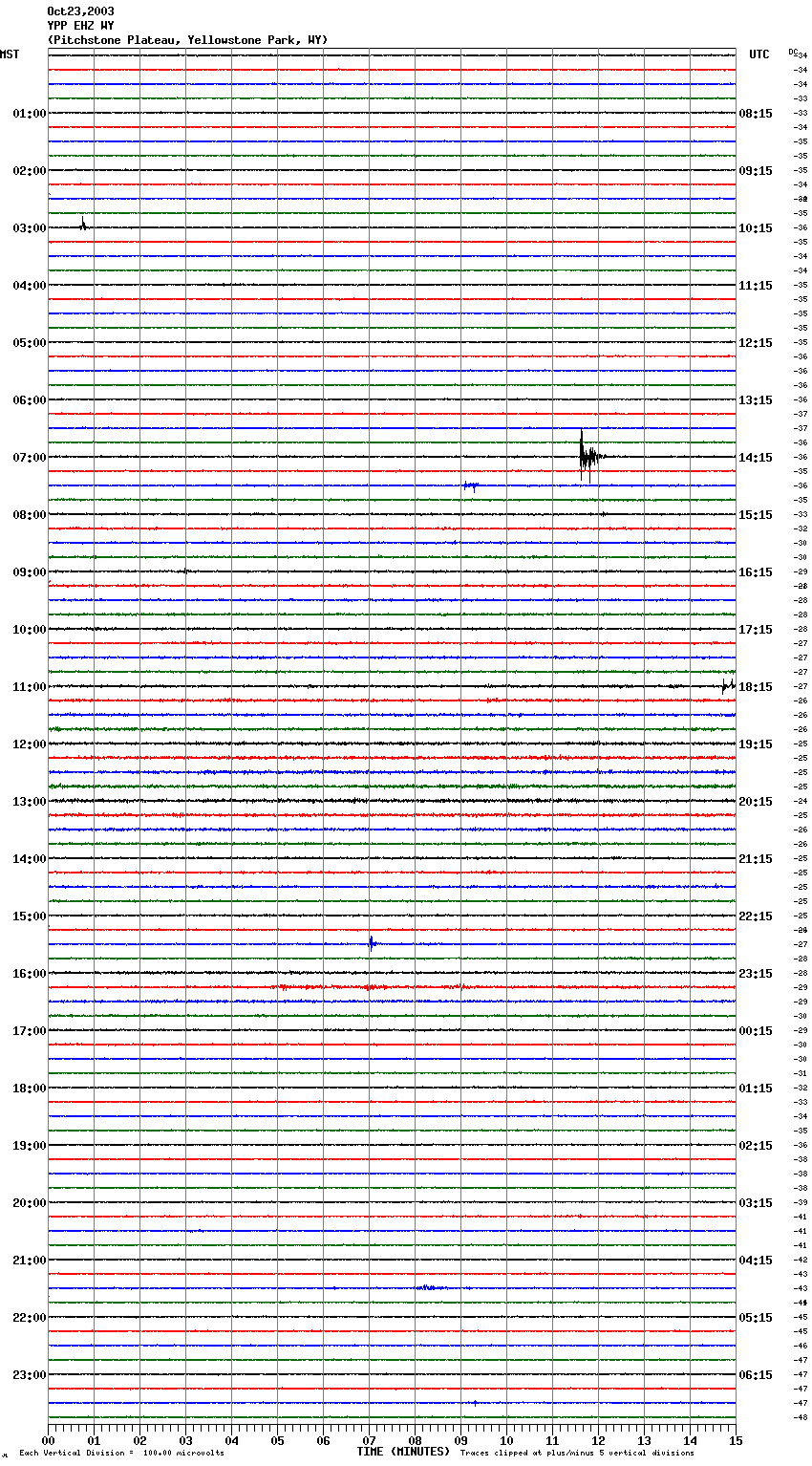
Task: Click the 22:15 UTC time label
Action: click(x=756, y=916)
